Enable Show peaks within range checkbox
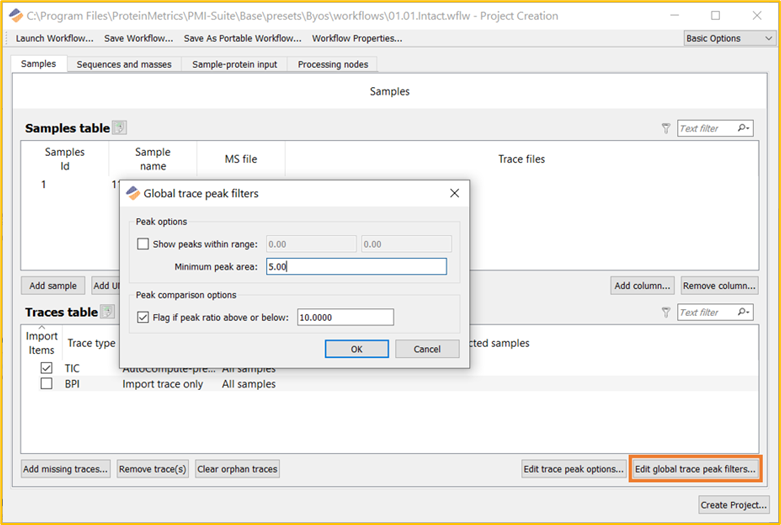The height and width of the screenshot is (525, 781). click(x=143, y=244)
